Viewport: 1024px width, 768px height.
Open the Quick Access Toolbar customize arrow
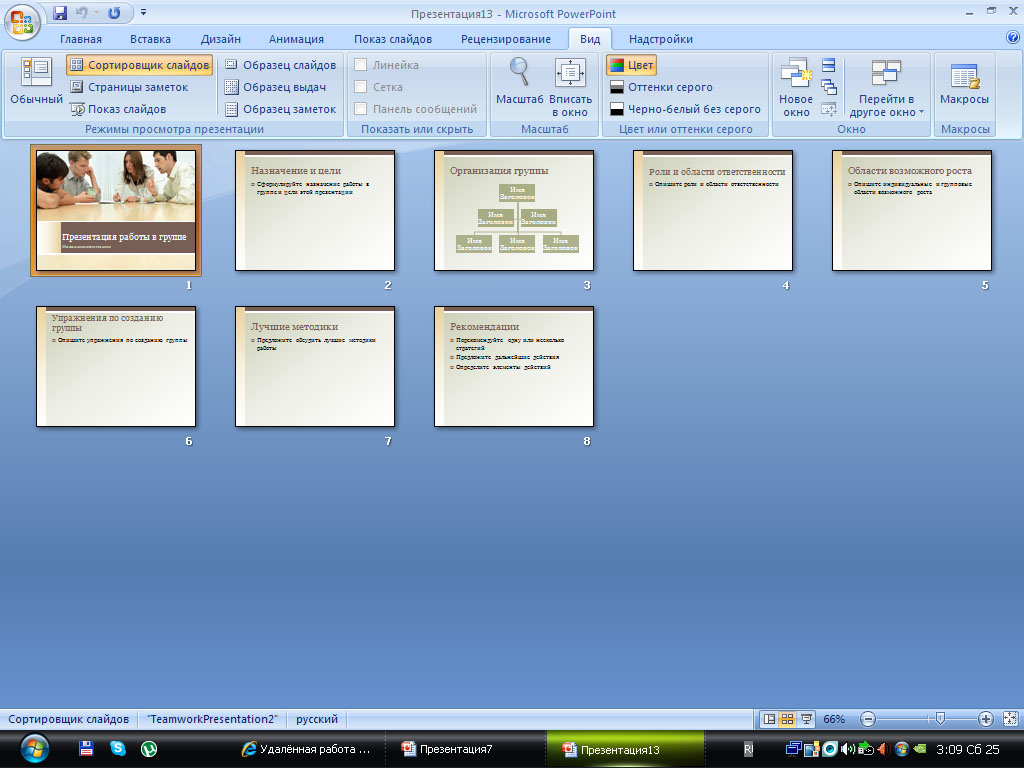pyautogui.click(x=143, y=13)
